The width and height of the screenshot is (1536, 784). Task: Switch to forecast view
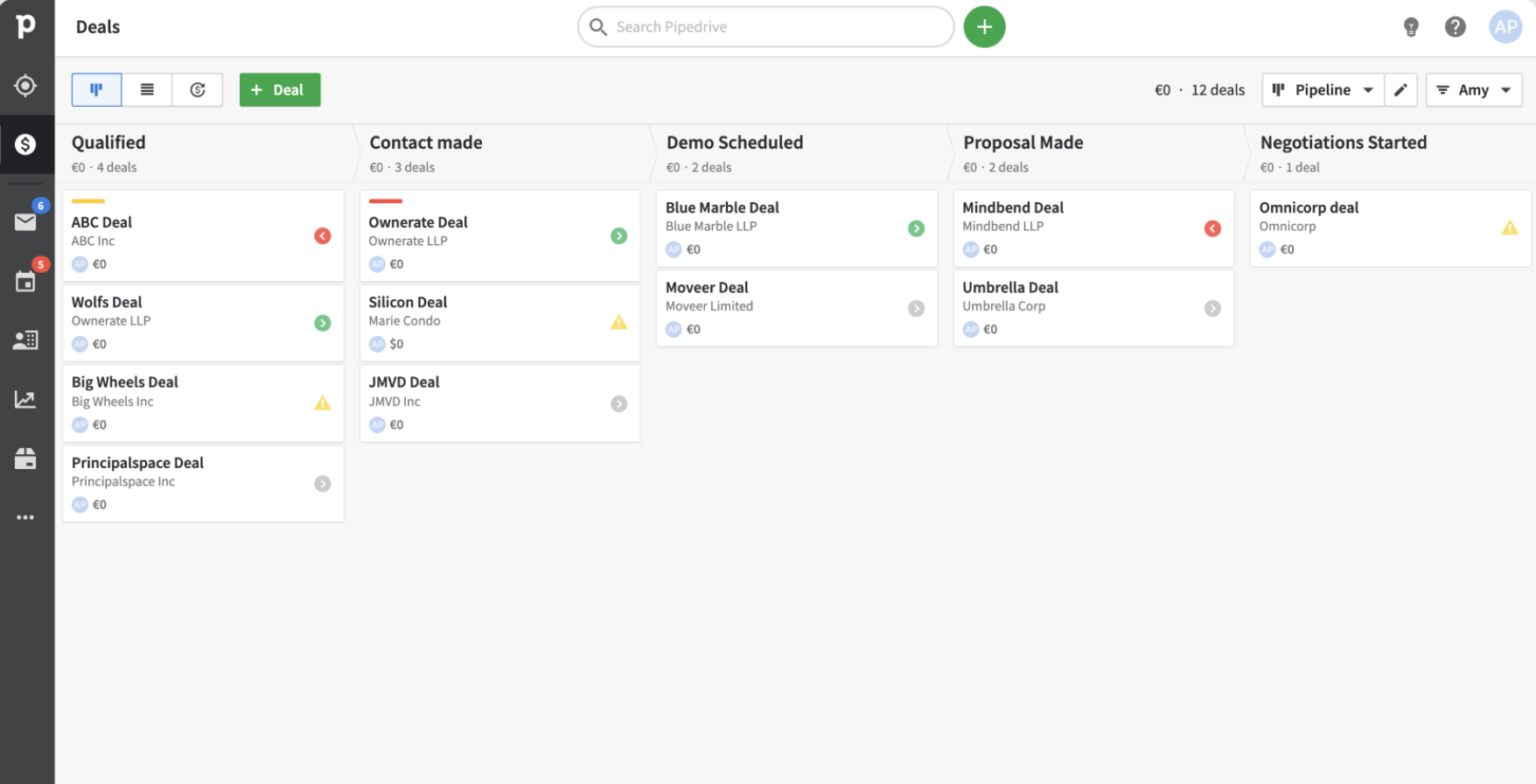tap(197, 90)
